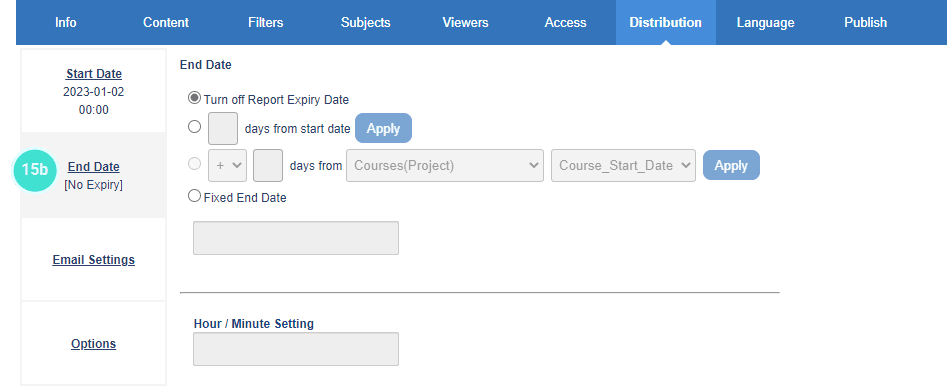Screen dimensions: 947x386
Task: Open the Info tab
Action: coord(65,22)
